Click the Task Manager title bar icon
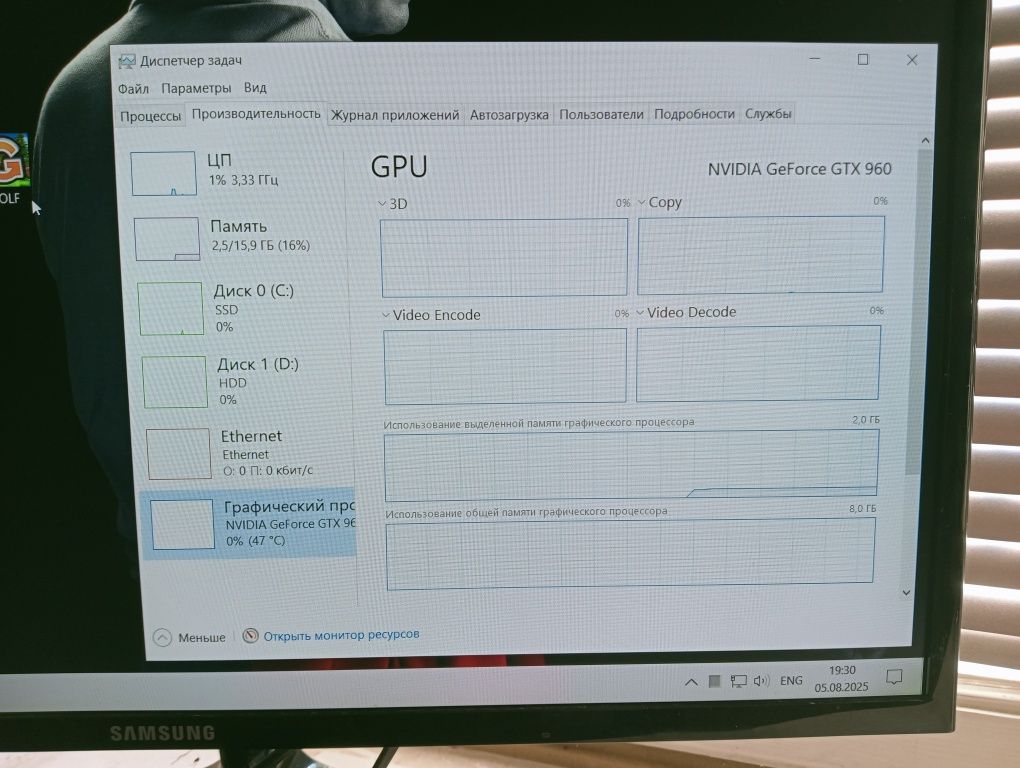Screen dimensions: 1020x768 [127, 62]
